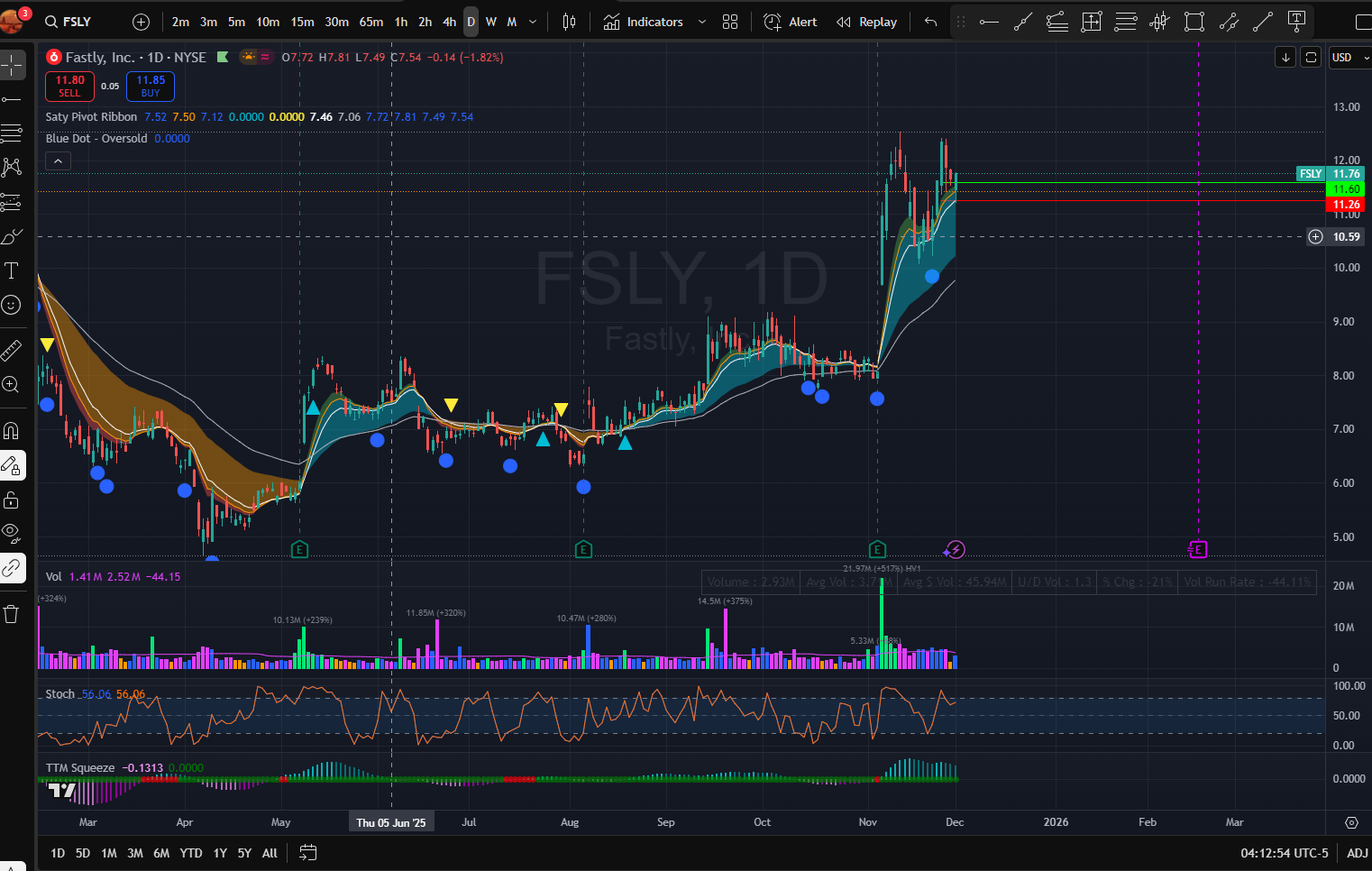Toggle magnet mode in left sidebar
The height and width of the screenshot is (871, 1372).
[12, 430]
